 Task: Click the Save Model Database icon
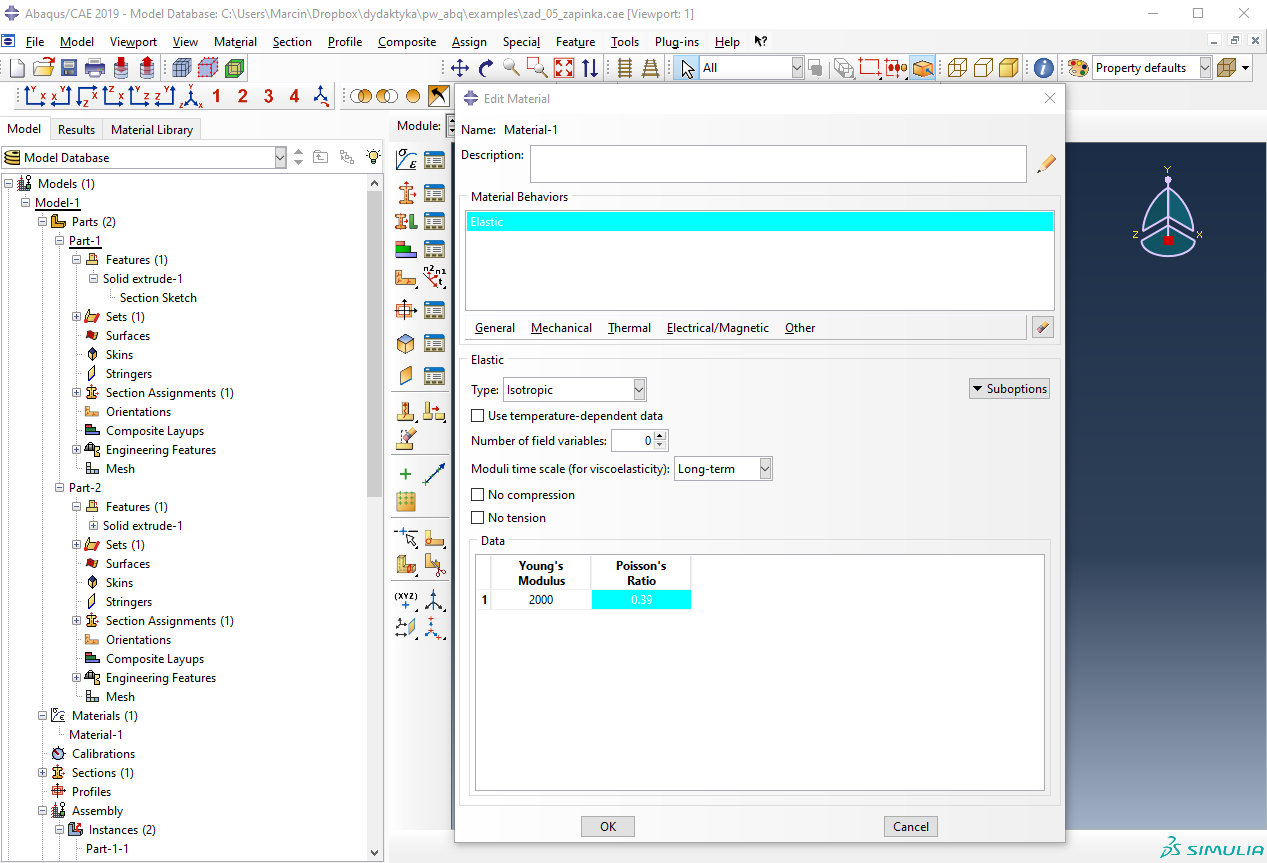[x=69, y=68]
